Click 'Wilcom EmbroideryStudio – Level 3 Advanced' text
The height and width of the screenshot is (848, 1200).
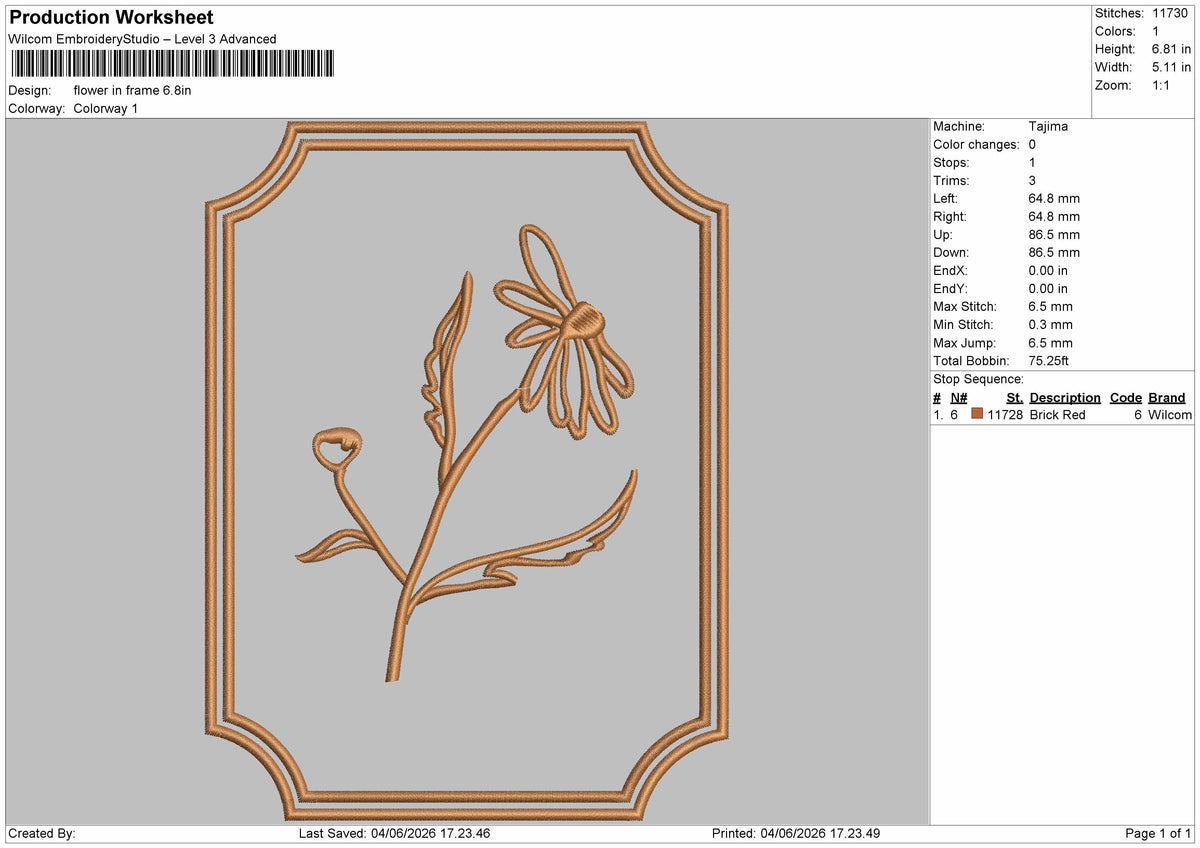click(x=142, y=39)
